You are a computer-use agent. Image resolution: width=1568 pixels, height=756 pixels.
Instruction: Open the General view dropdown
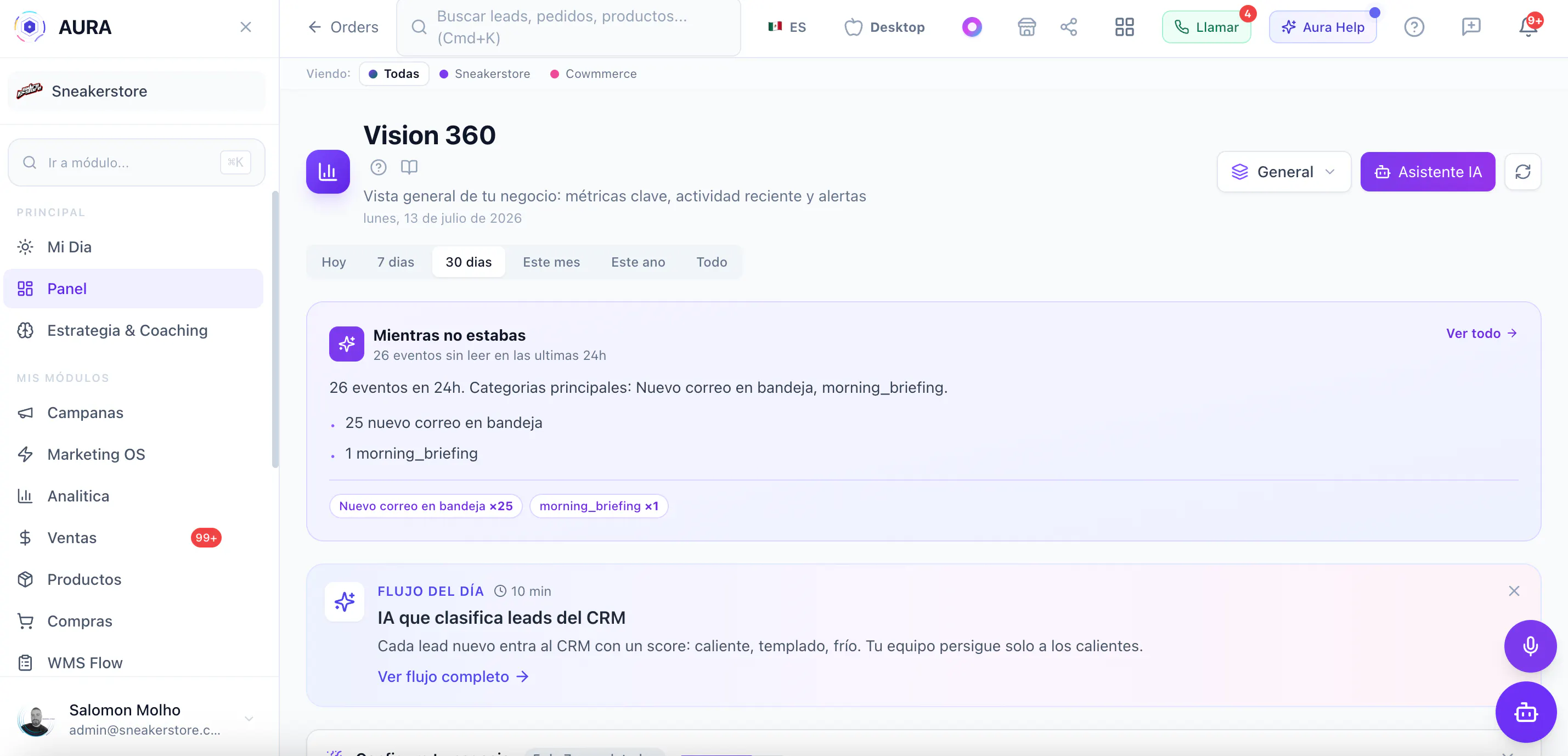point(1283,172)
